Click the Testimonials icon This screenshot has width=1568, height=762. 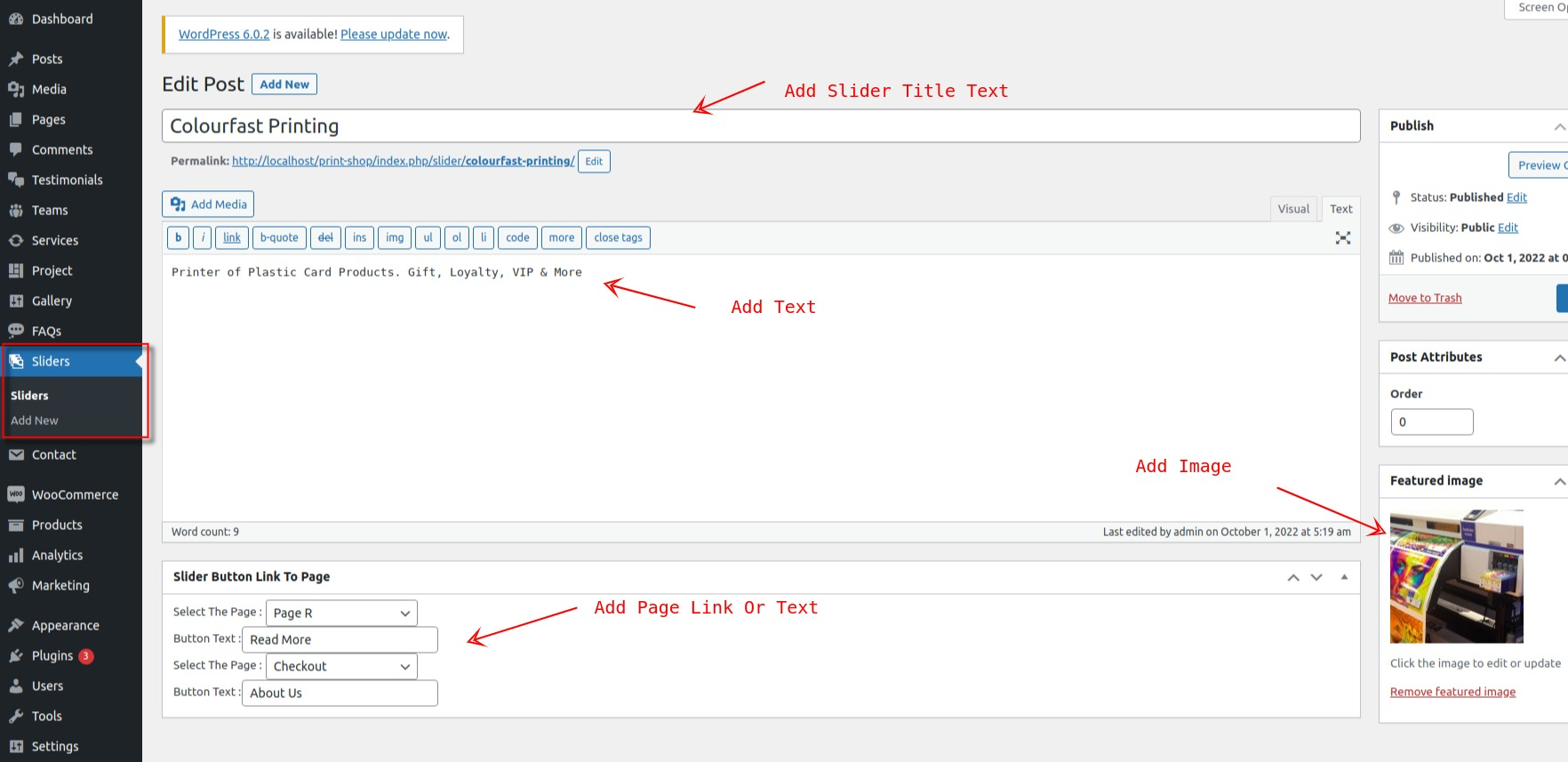16,180
